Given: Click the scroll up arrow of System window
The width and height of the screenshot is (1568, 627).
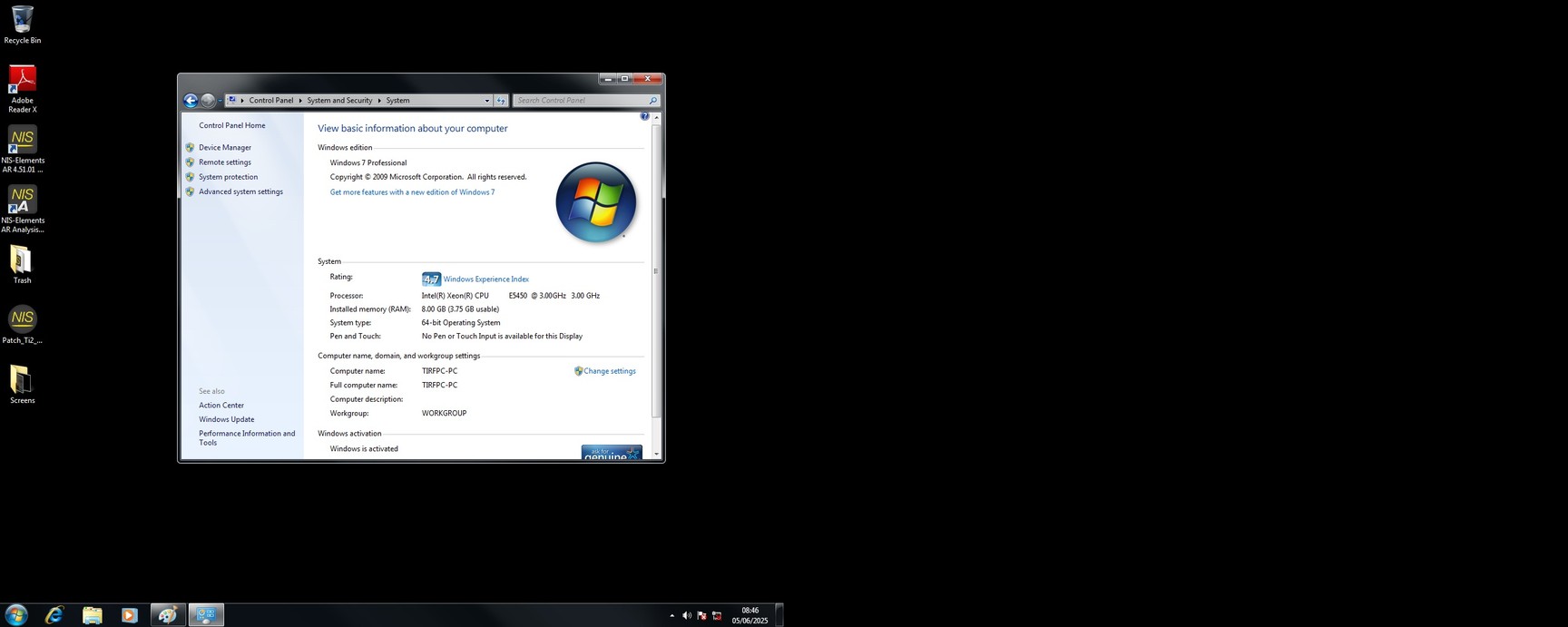Looking at the screenshot, I should (656, 117).
